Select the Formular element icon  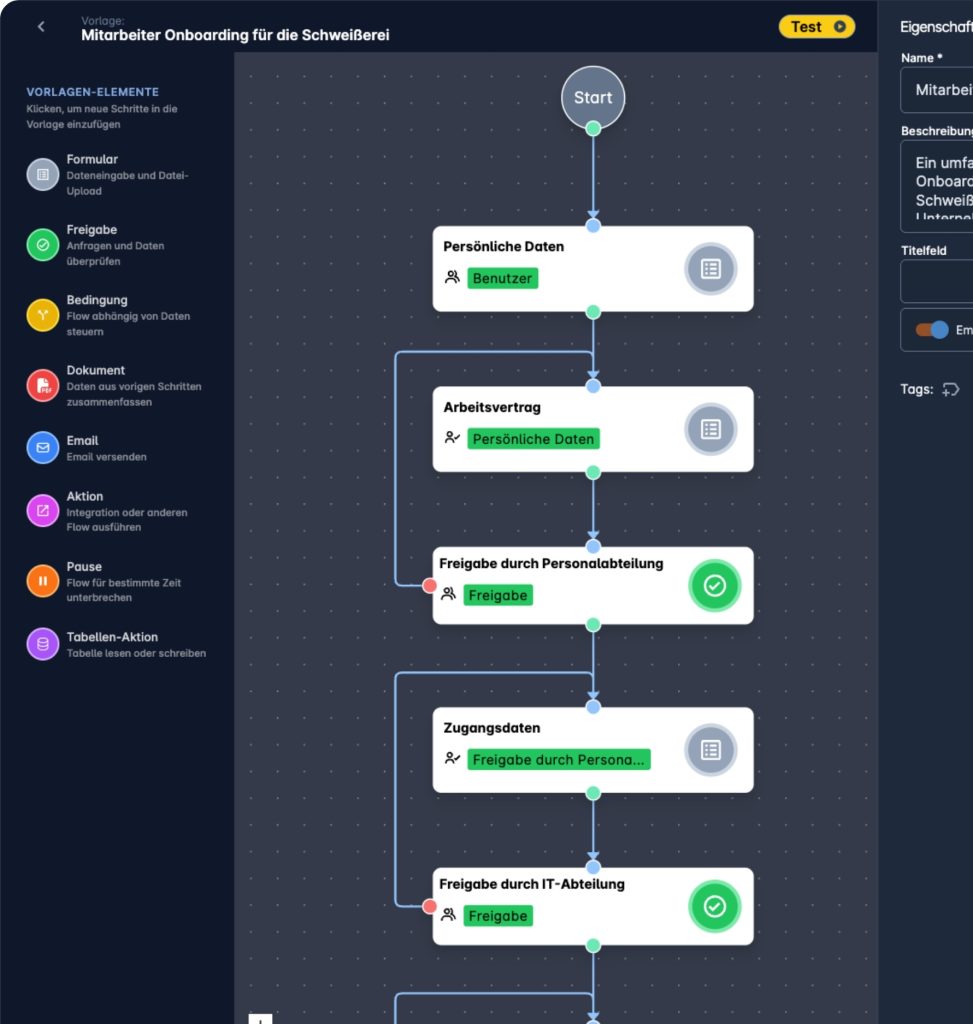[43, 174]
